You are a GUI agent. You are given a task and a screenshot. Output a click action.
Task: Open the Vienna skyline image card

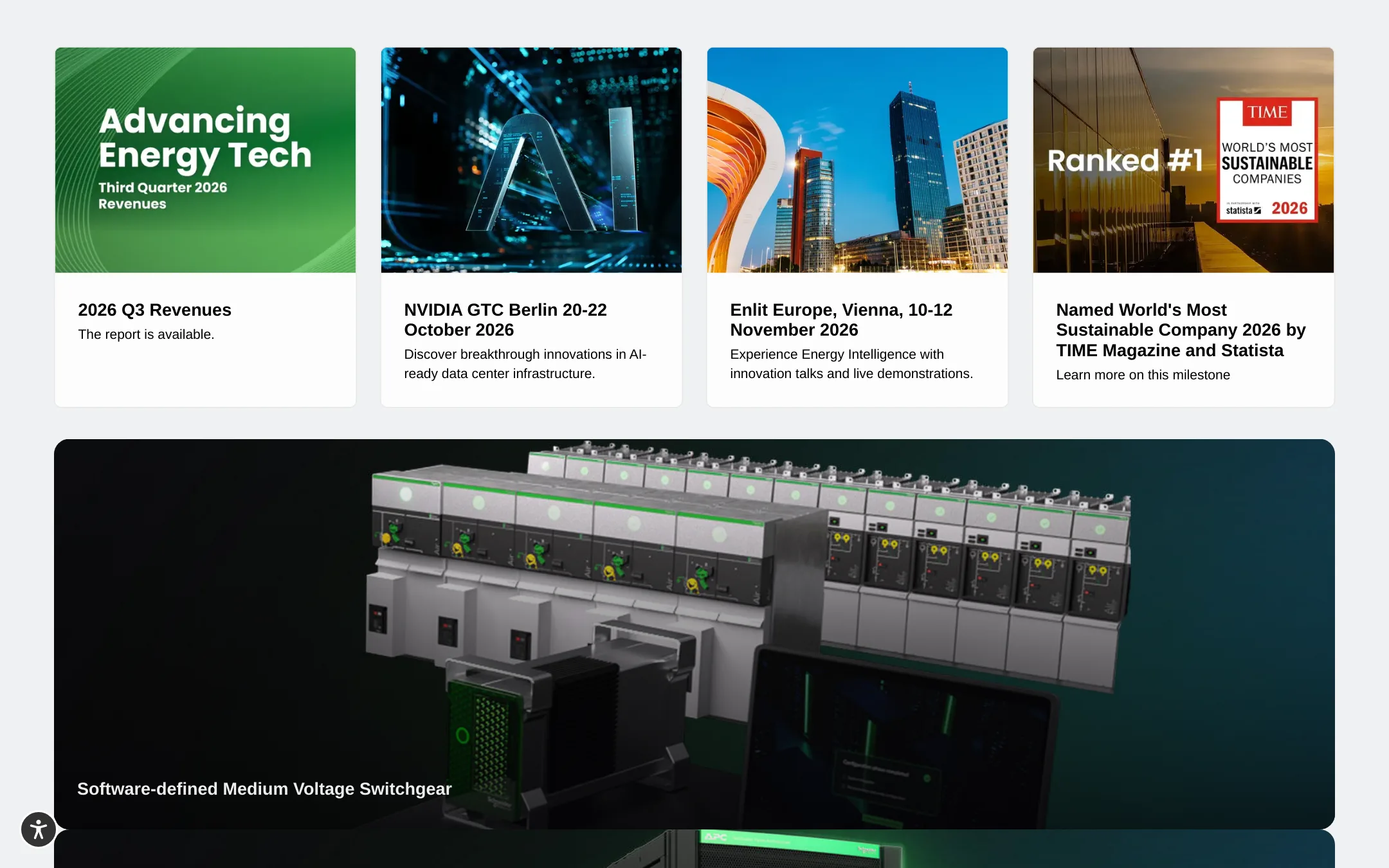(857, 160)
